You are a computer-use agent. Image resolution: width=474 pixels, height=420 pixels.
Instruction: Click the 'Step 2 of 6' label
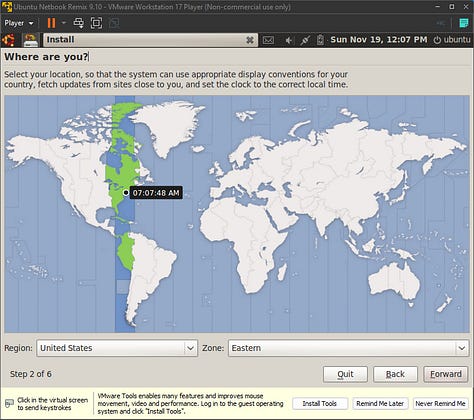(31, 374)
